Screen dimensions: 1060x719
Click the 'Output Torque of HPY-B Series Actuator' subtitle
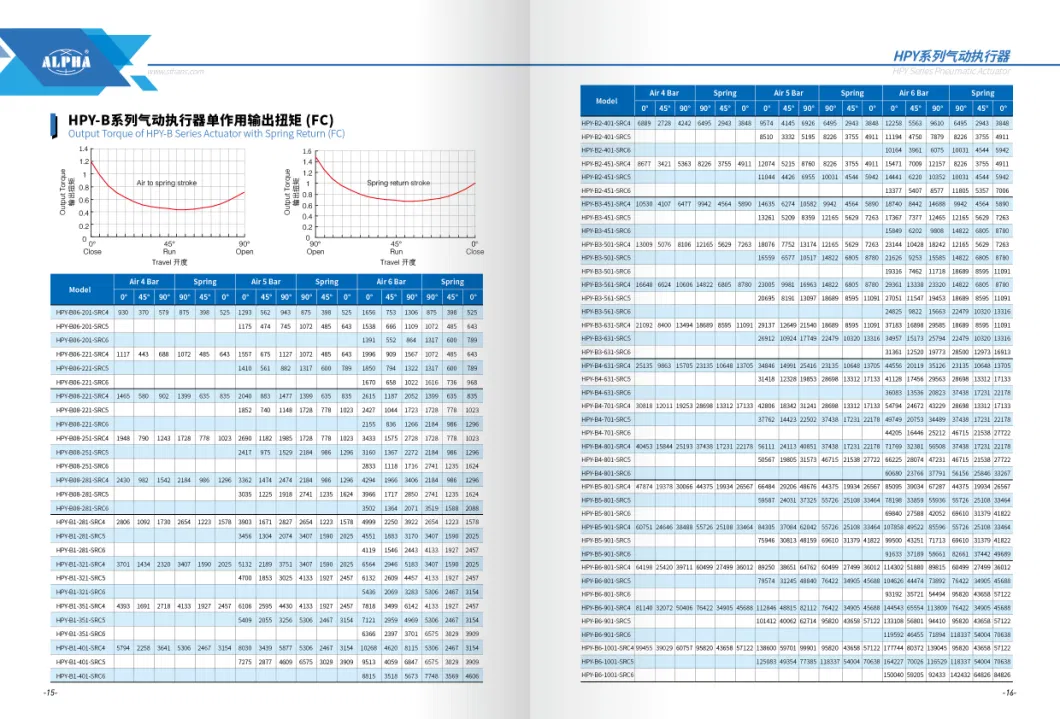(x=206, y=134)
